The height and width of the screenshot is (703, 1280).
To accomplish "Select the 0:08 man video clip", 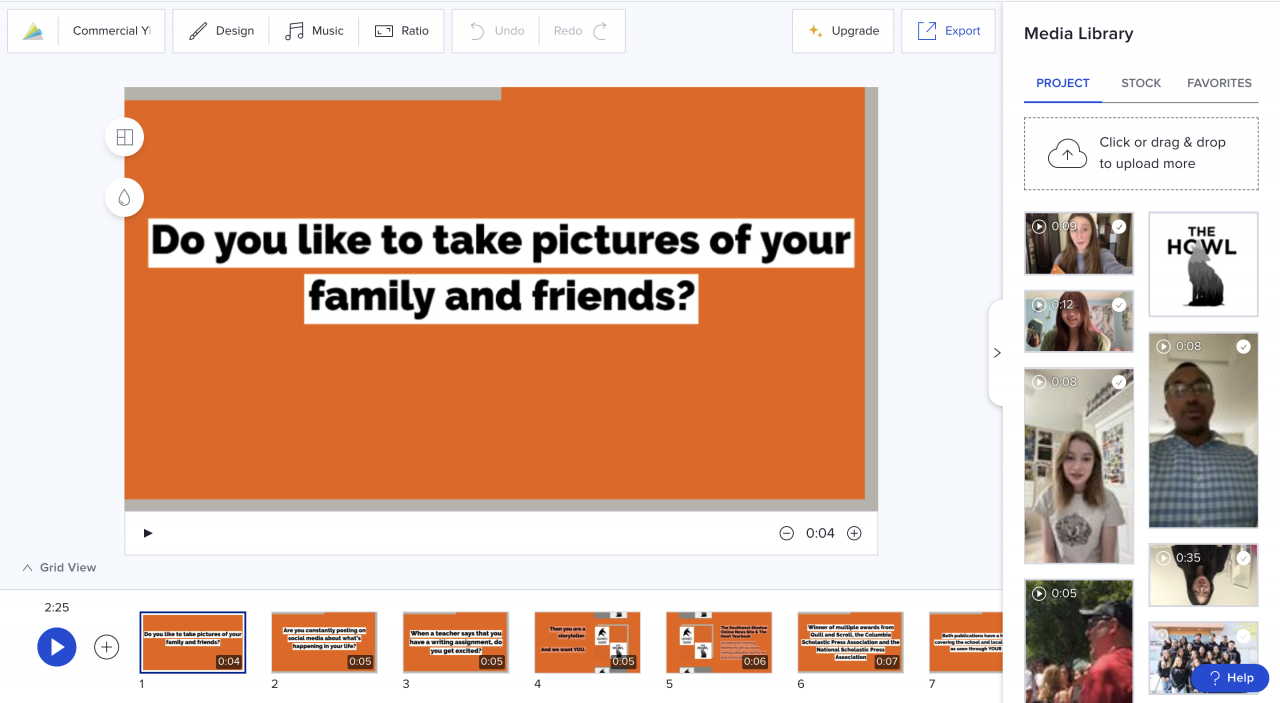I will pos(1203,430).
